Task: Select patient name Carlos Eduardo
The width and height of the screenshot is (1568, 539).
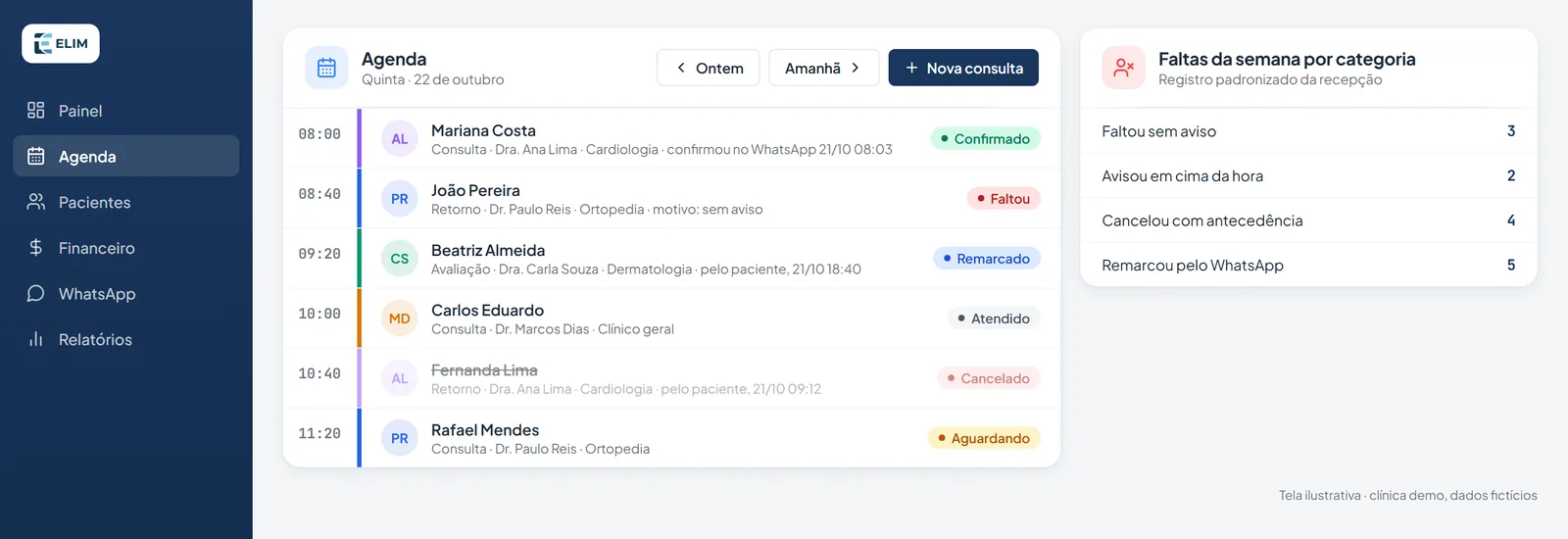Action: 487,310
